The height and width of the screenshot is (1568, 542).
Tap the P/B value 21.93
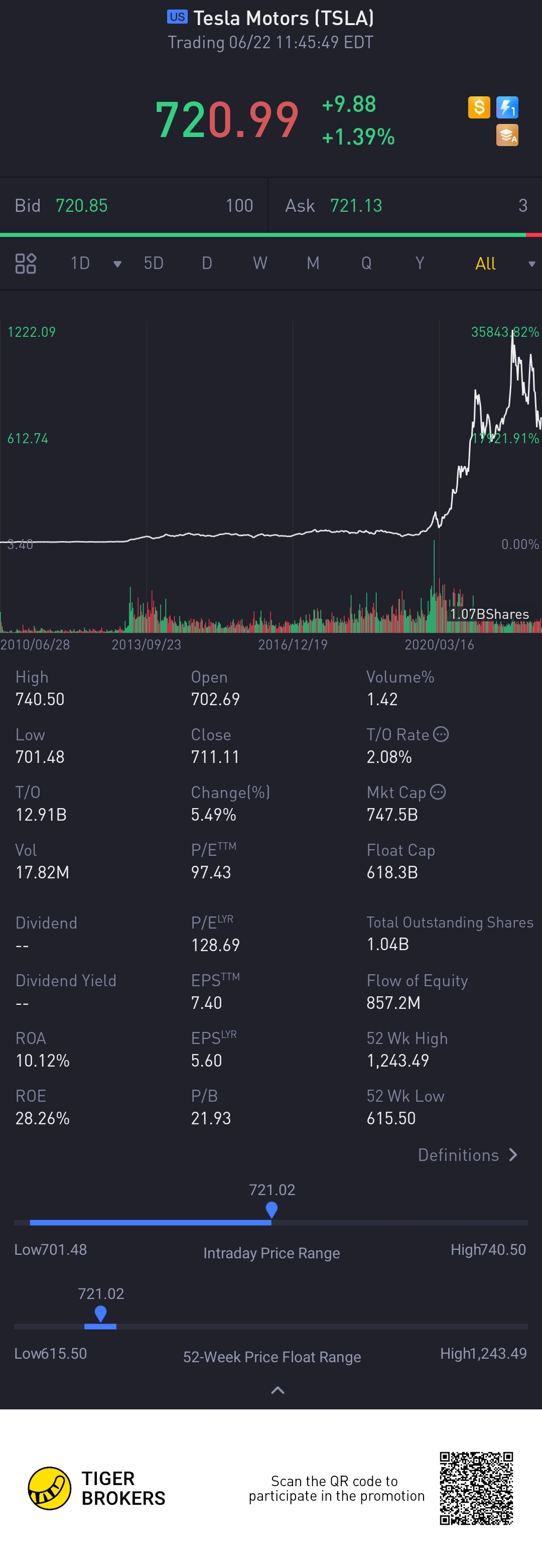211,1118
